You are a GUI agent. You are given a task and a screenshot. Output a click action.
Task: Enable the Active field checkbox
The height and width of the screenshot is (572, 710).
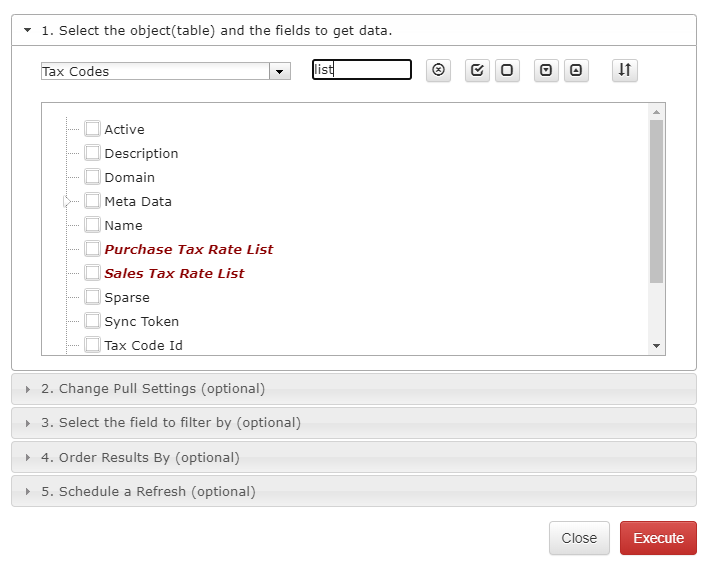coord(92,129)
